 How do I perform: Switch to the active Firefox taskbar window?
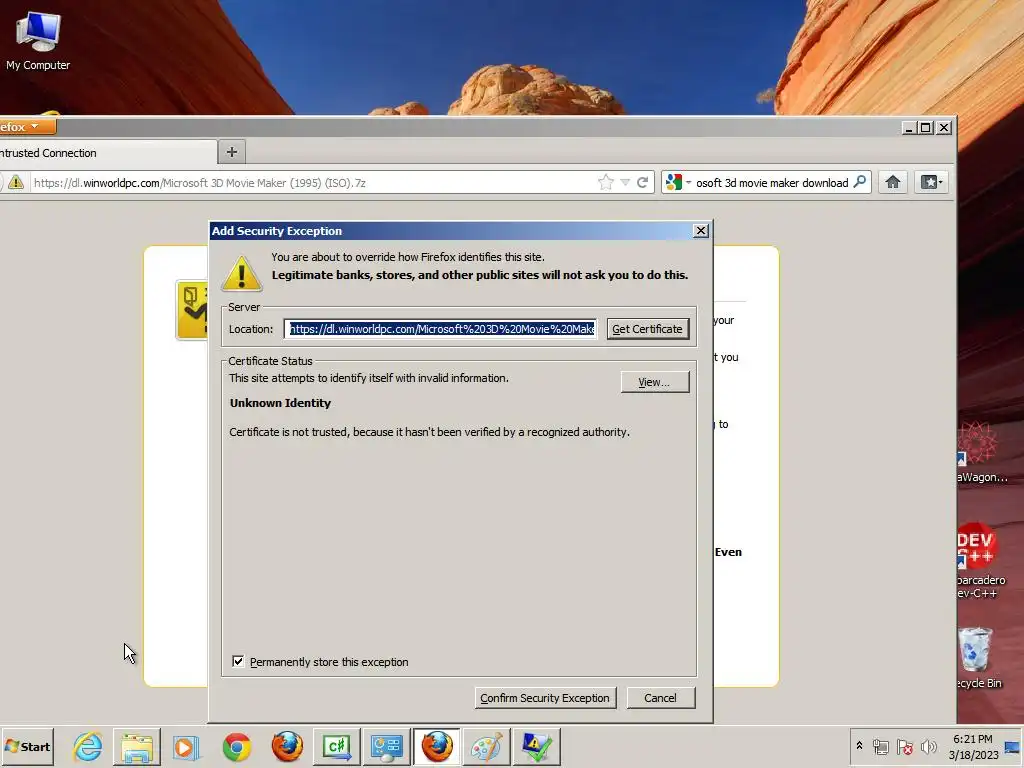tap(436, 746)
